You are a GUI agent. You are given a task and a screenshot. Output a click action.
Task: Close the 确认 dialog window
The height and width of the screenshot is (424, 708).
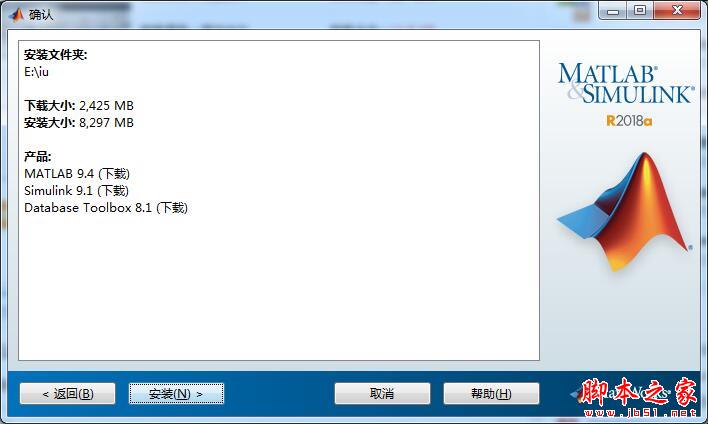(x=677, y=10)
